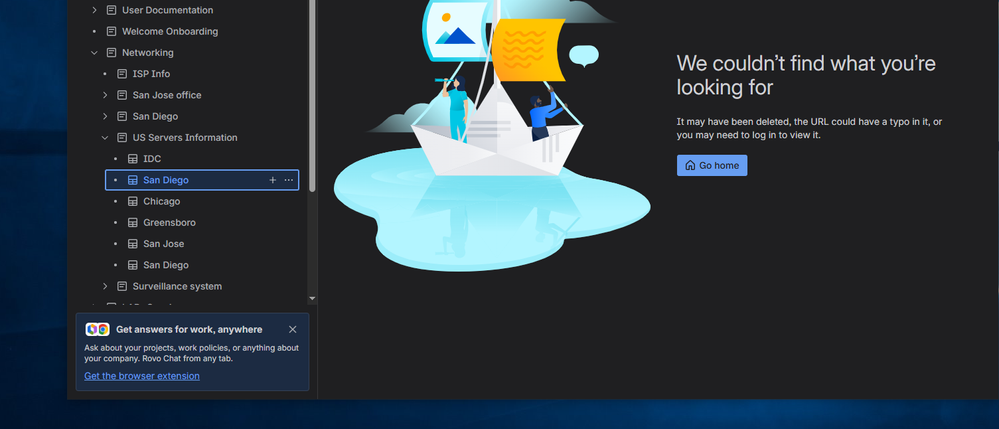Click the User Documentation page icon

[x=111, y=10]
